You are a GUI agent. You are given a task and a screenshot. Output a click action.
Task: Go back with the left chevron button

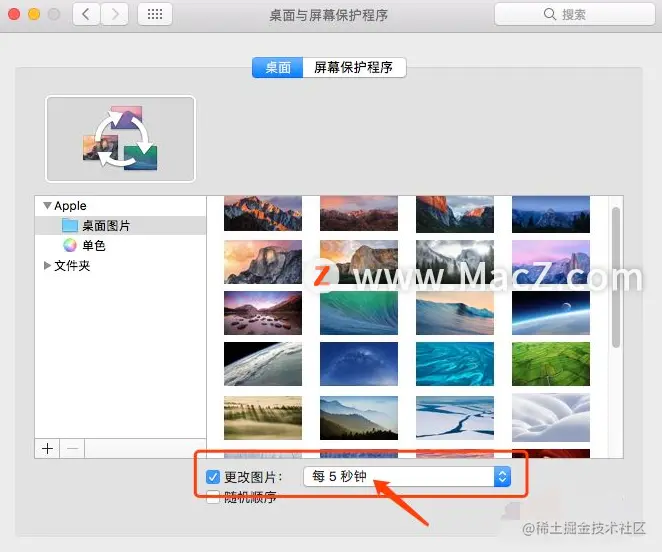86,14
